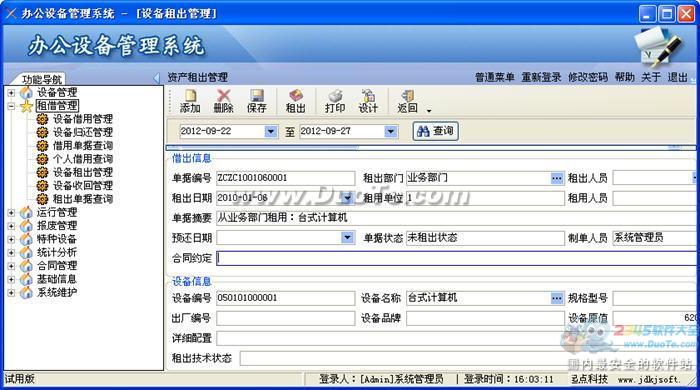Click the 设备编号 input field
The width and height of the screenshot is (700, 390).
(x=286, y=298)
